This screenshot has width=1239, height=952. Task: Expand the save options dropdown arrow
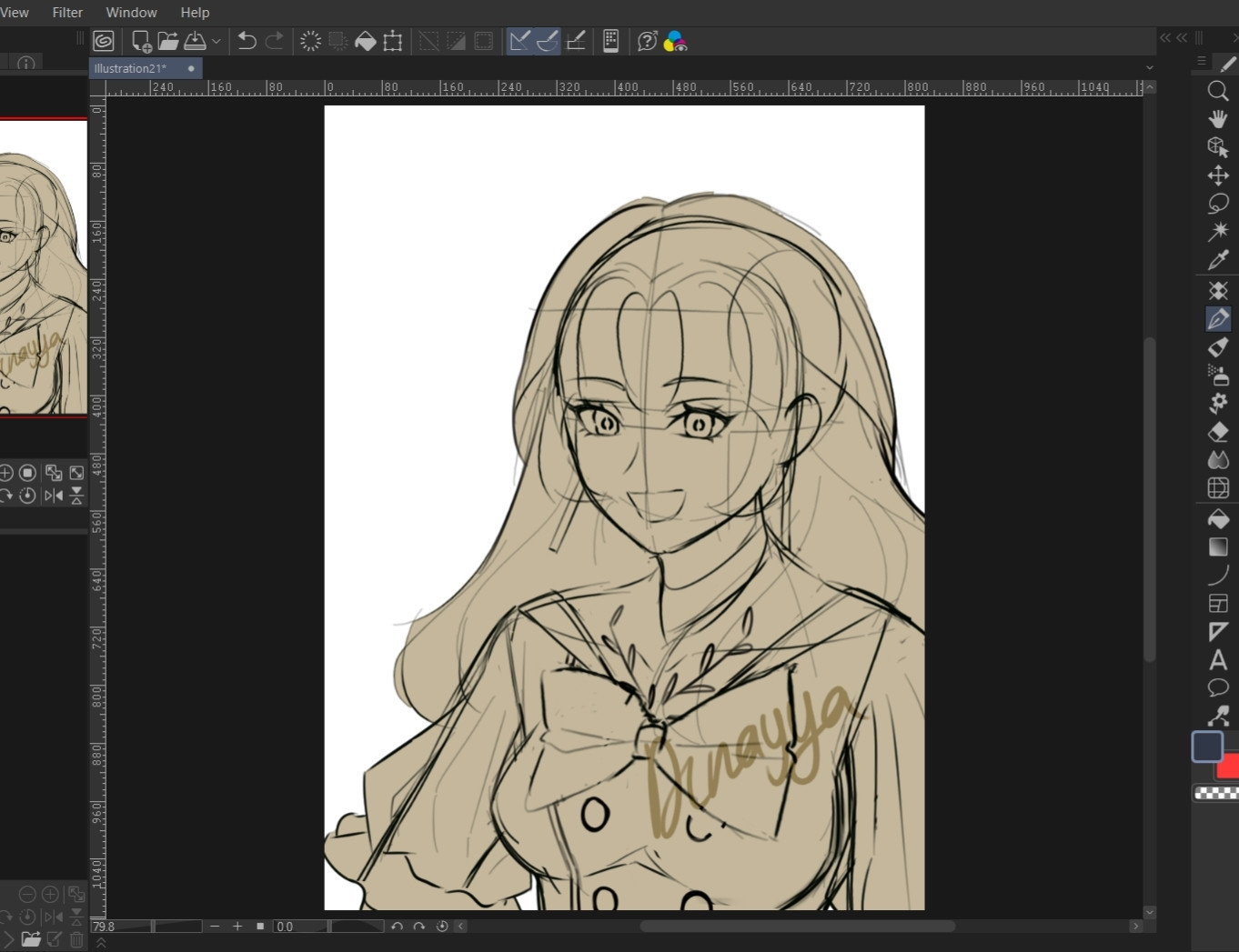(x=217, y=41)
